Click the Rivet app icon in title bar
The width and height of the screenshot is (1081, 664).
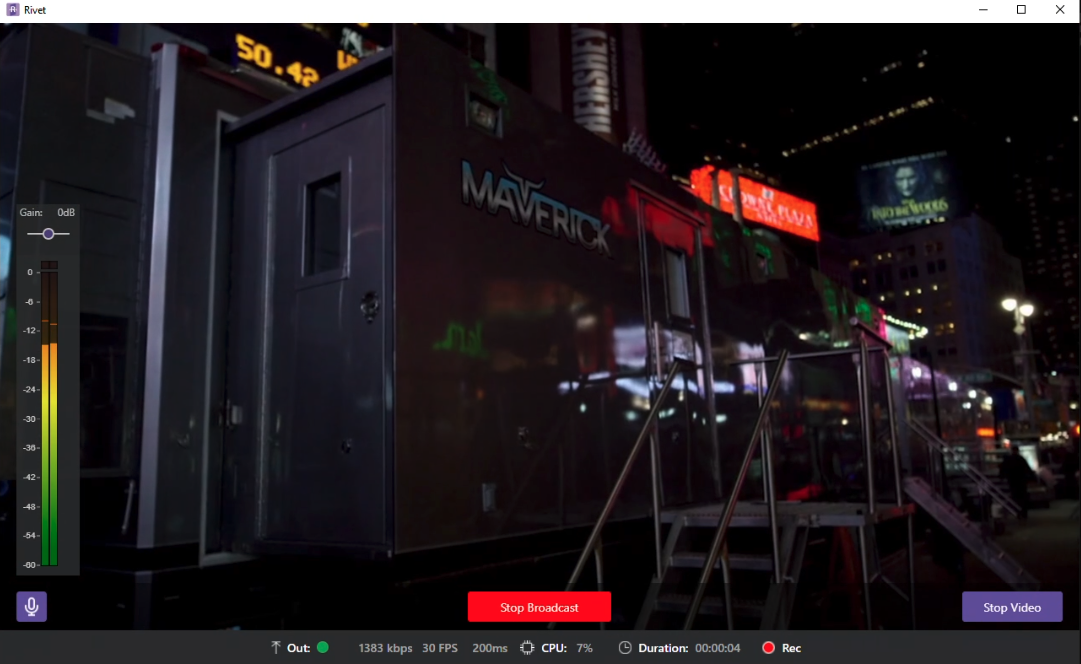(x=12, y=10)
